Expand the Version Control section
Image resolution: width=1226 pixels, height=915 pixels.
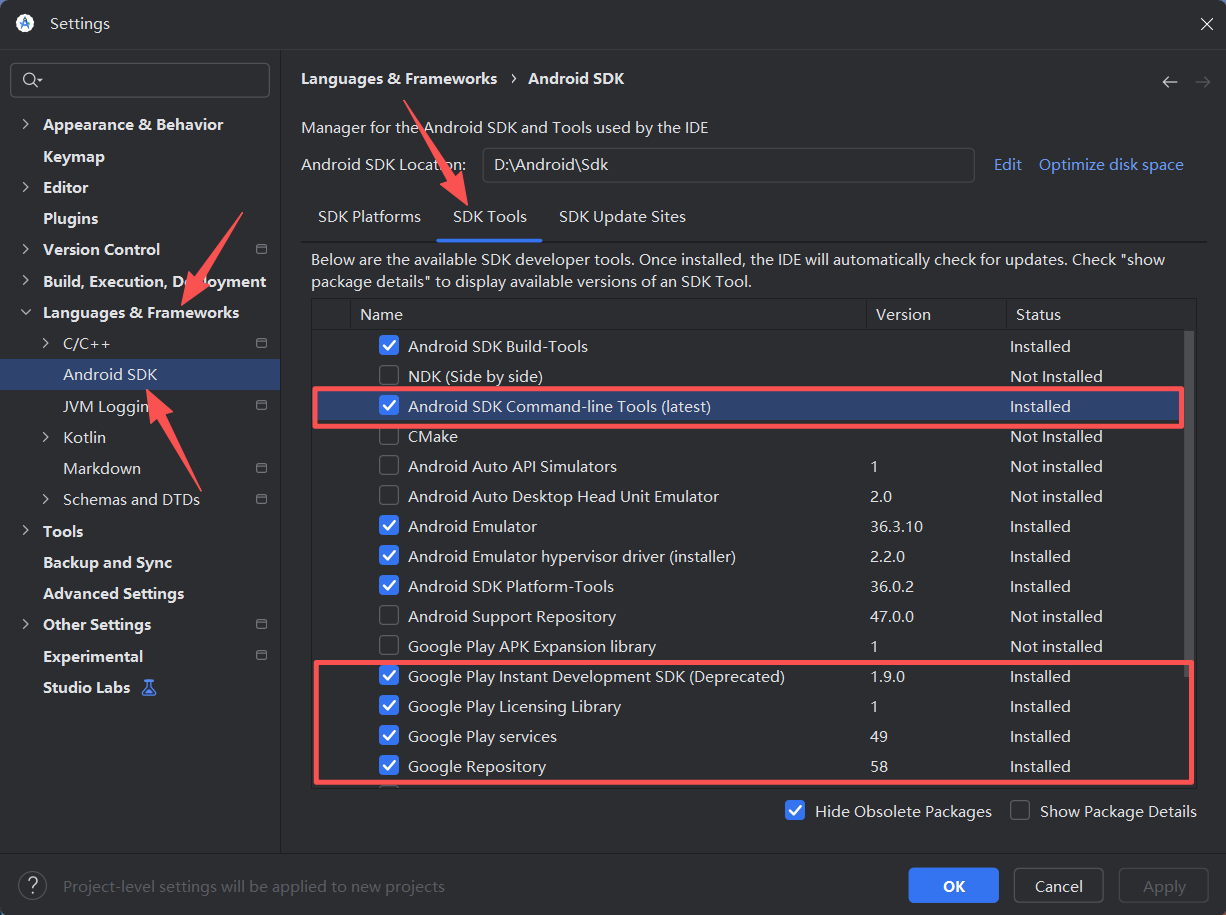click(x=25, y=250)
